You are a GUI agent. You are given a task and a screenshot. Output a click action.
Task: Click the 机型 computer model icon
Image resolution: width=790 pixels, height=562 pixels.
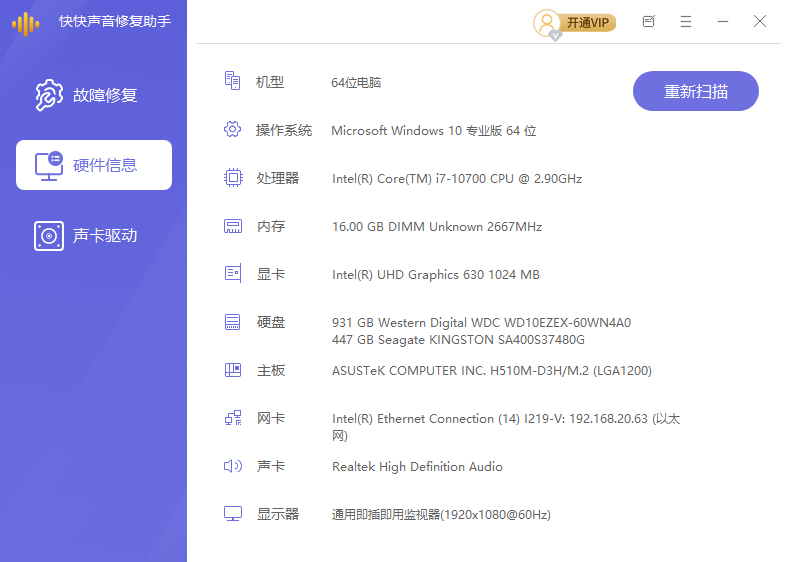233,81
